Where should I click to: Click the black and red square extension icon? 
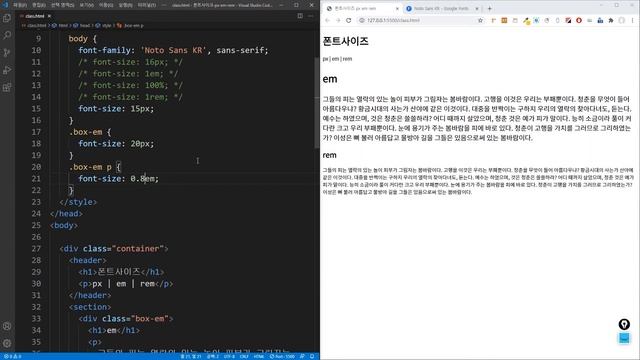point(568,20)
